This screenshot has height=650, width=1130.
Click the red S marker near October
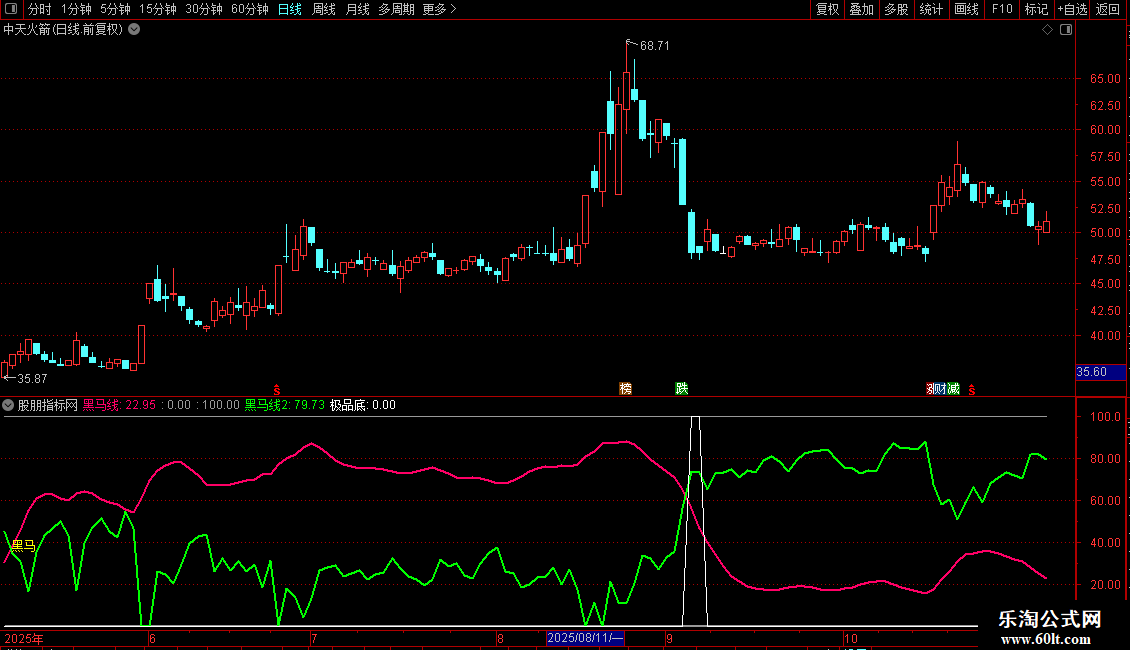(971, 390)
